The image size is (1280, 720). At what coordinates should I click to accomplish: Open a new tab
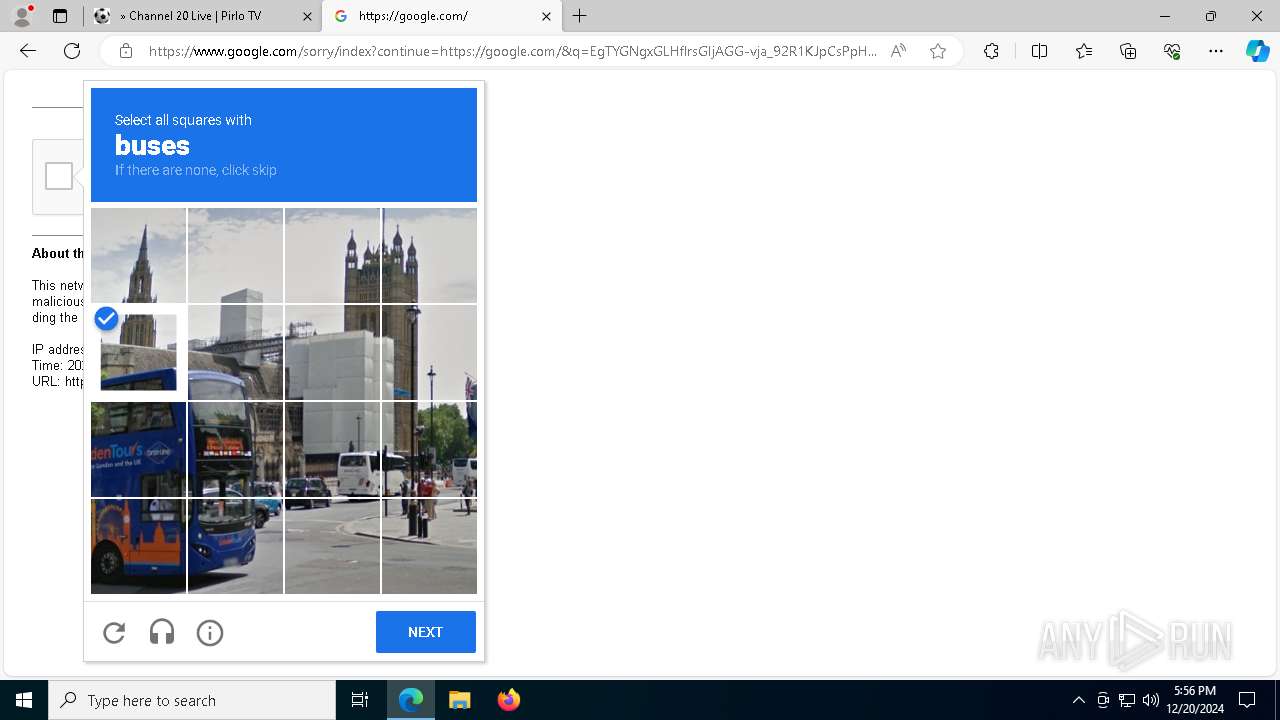(x=580, y=16)
